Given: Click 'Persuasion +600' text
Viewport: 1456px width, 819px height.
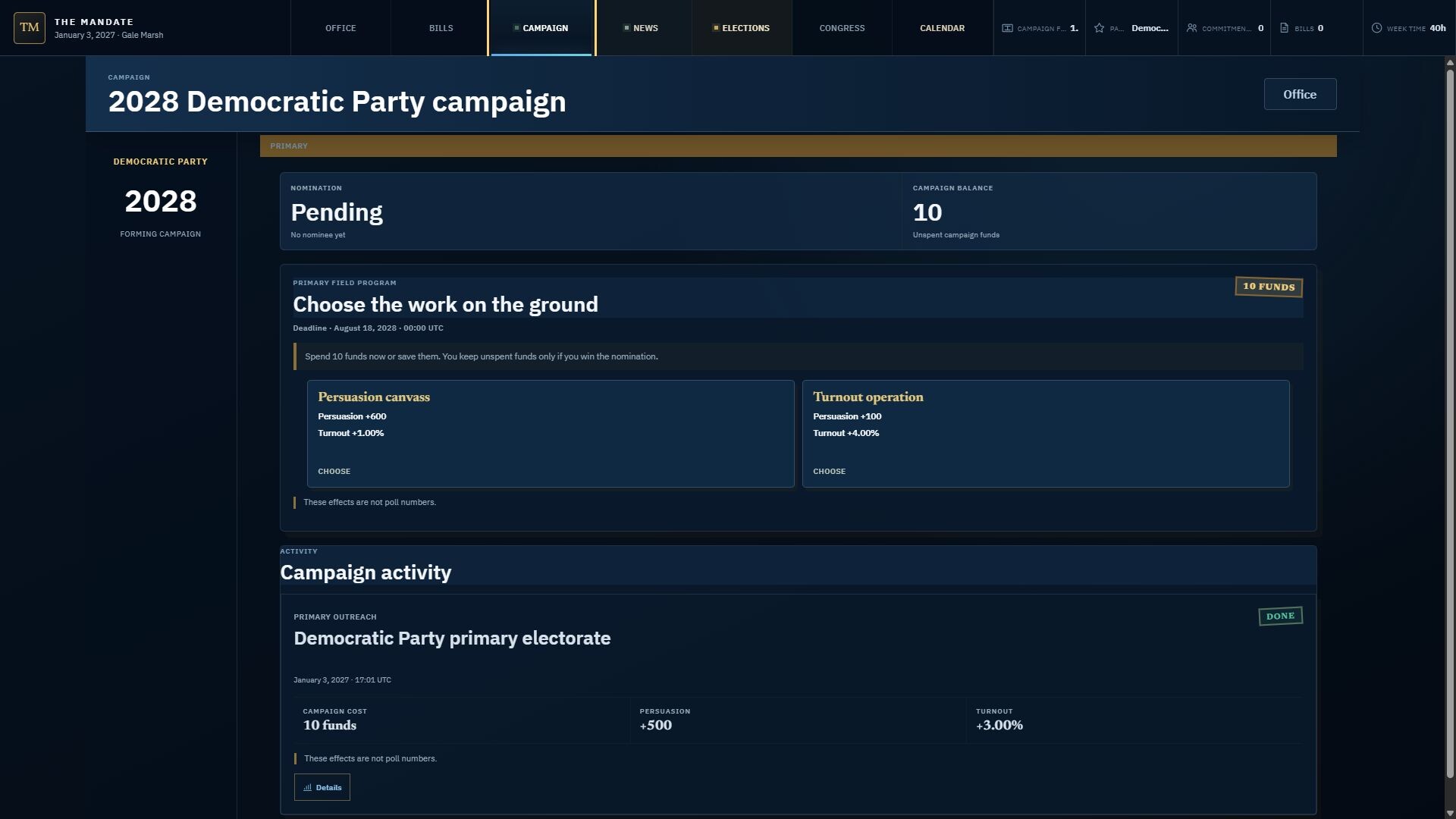Looking at the screenshot, I should pos(352,416).
